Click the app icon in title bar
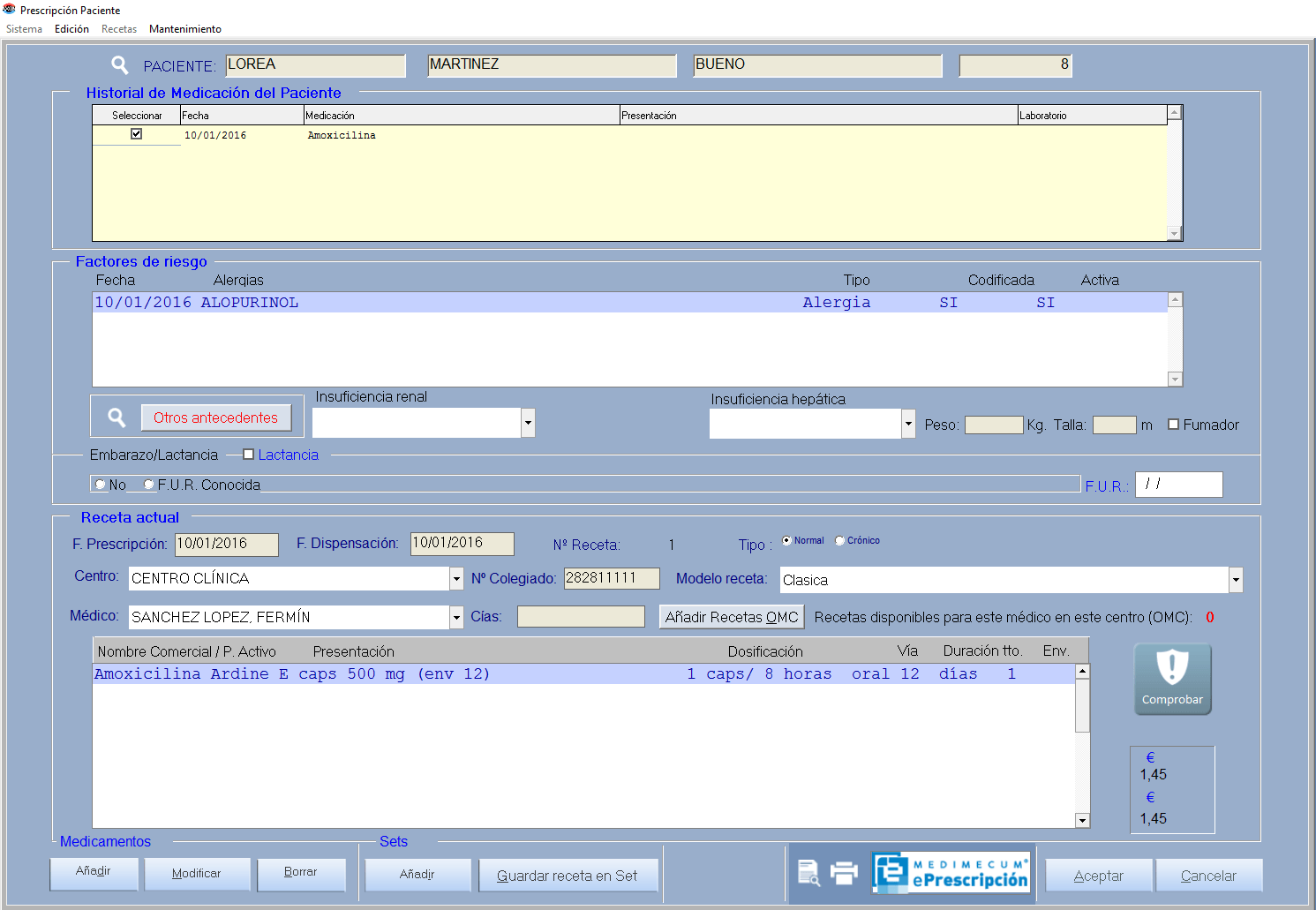 (x=10, y=10)
